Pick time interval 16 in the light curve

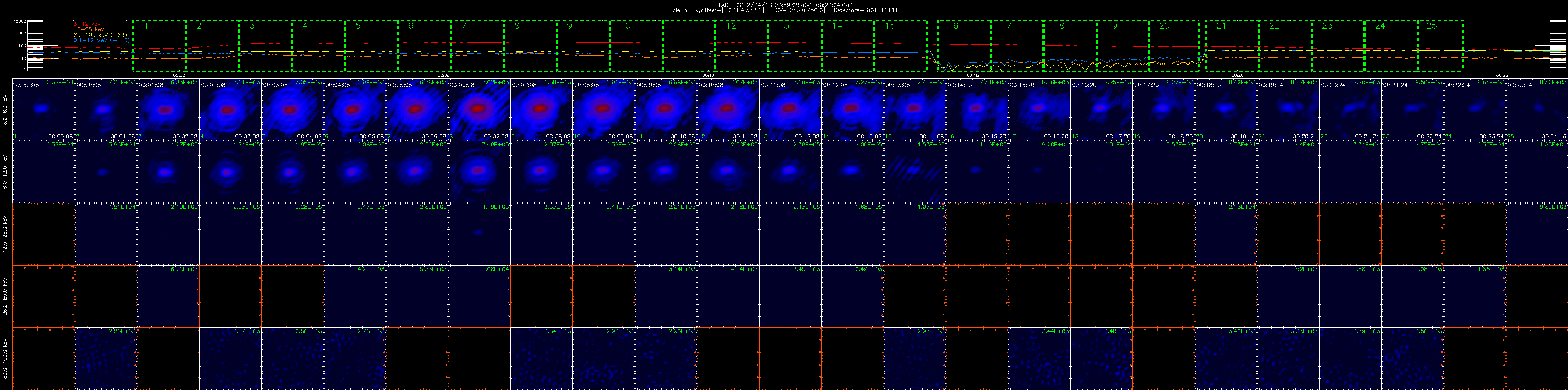[964, 46]
